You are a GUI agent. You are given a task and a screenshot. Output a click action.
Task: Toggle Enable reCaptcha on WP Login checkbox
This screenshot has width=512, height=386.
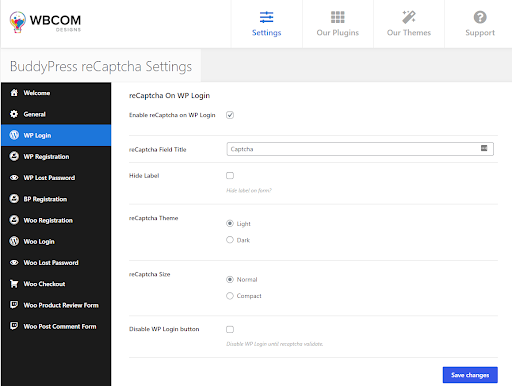(x=230, y=115)
